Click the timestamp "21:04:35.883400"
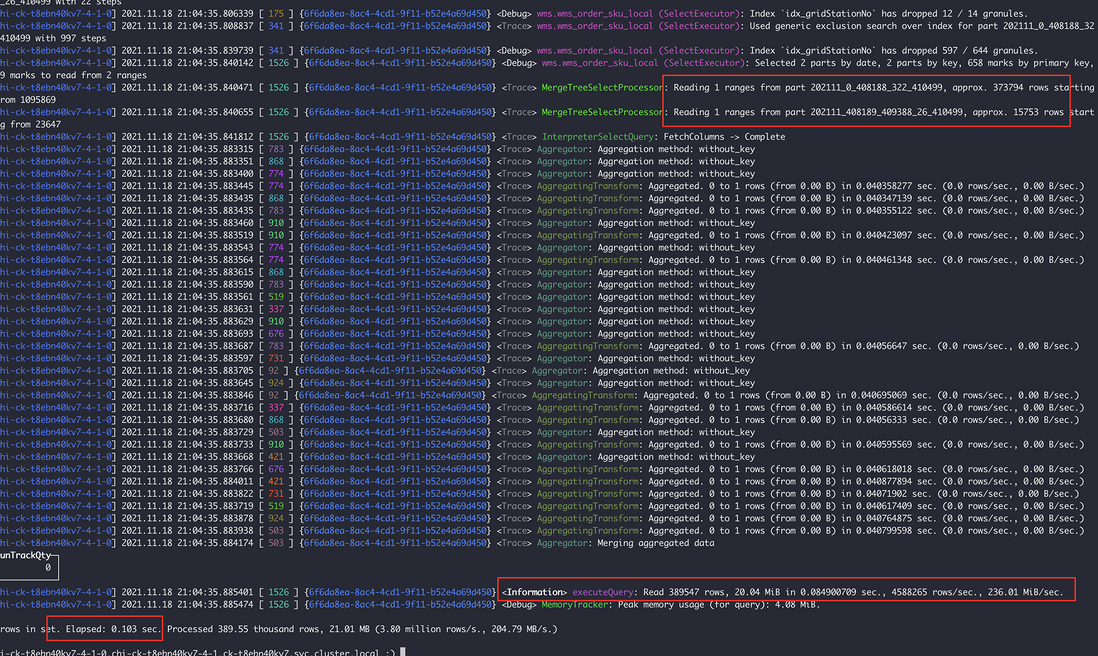 pos(214,174)
